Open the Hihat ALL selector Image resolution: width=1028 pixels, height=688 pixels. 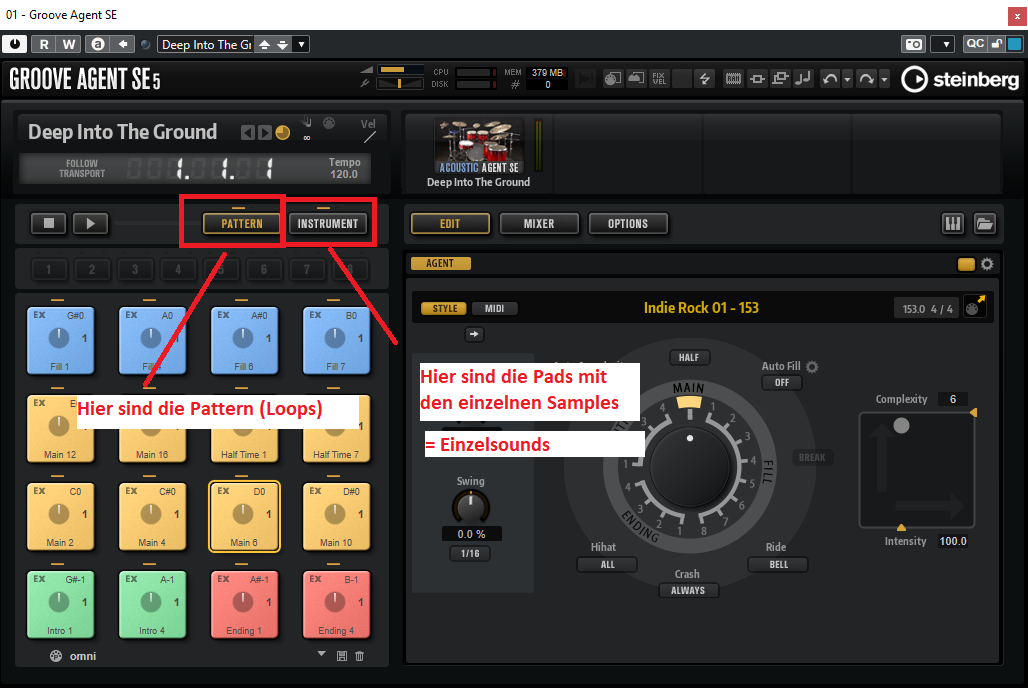click(x=607, y=565)
